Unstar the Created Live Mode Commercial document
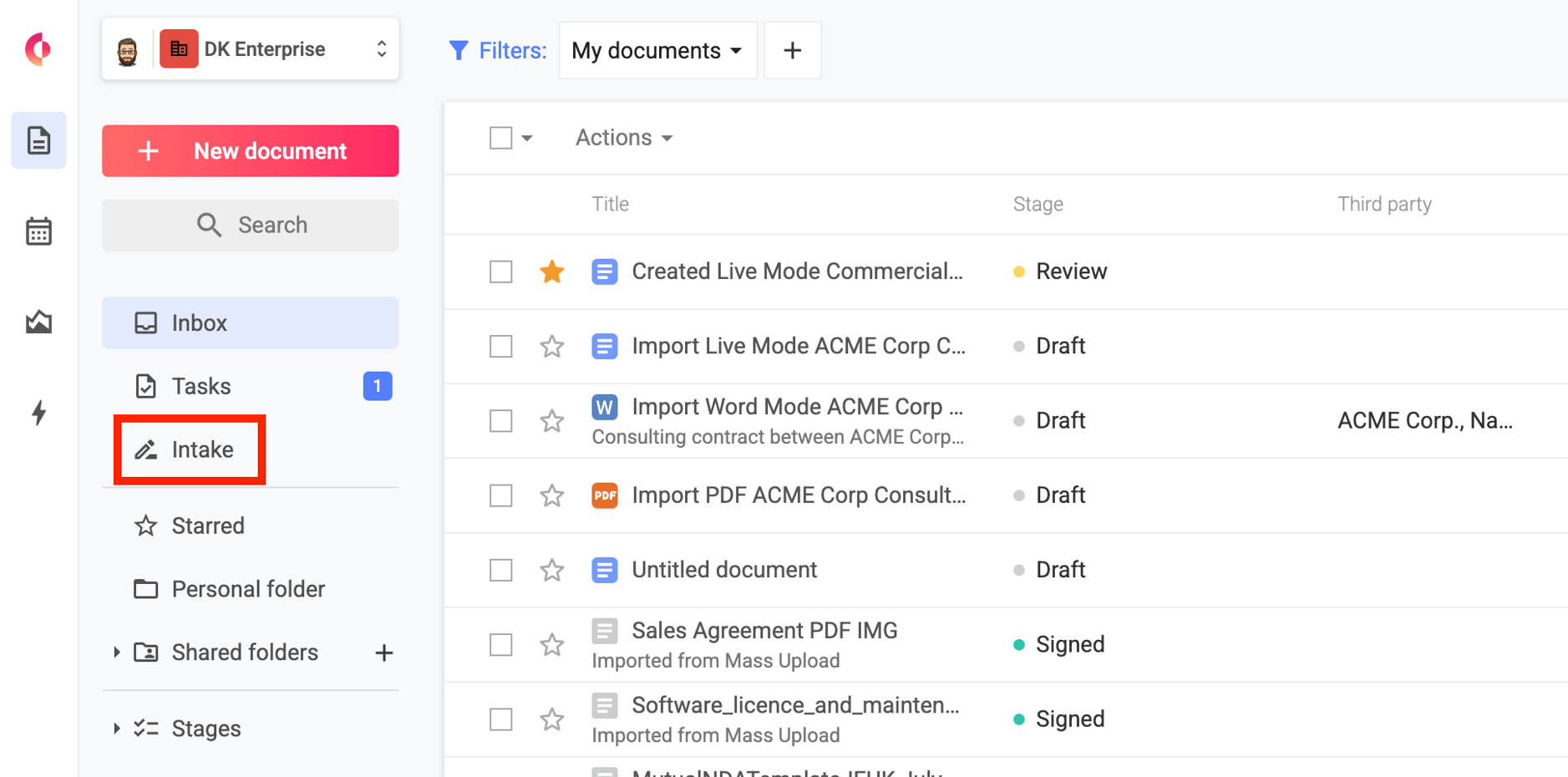1568x777 pixels. (x=551, y=272)
